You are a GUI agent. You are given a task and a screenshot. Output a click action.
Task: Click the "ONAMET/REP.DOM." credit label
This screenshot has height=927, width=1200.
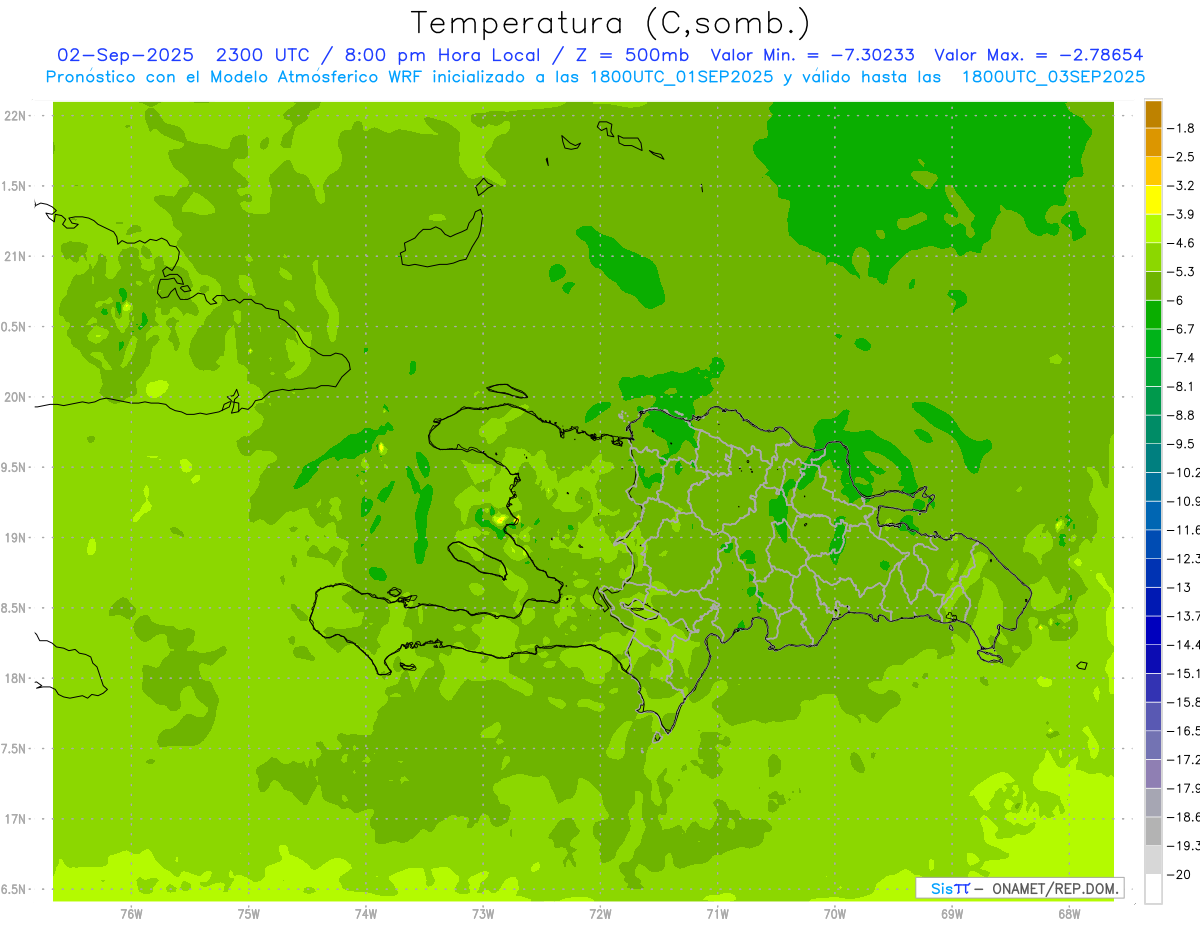[x=1054, y=888]
